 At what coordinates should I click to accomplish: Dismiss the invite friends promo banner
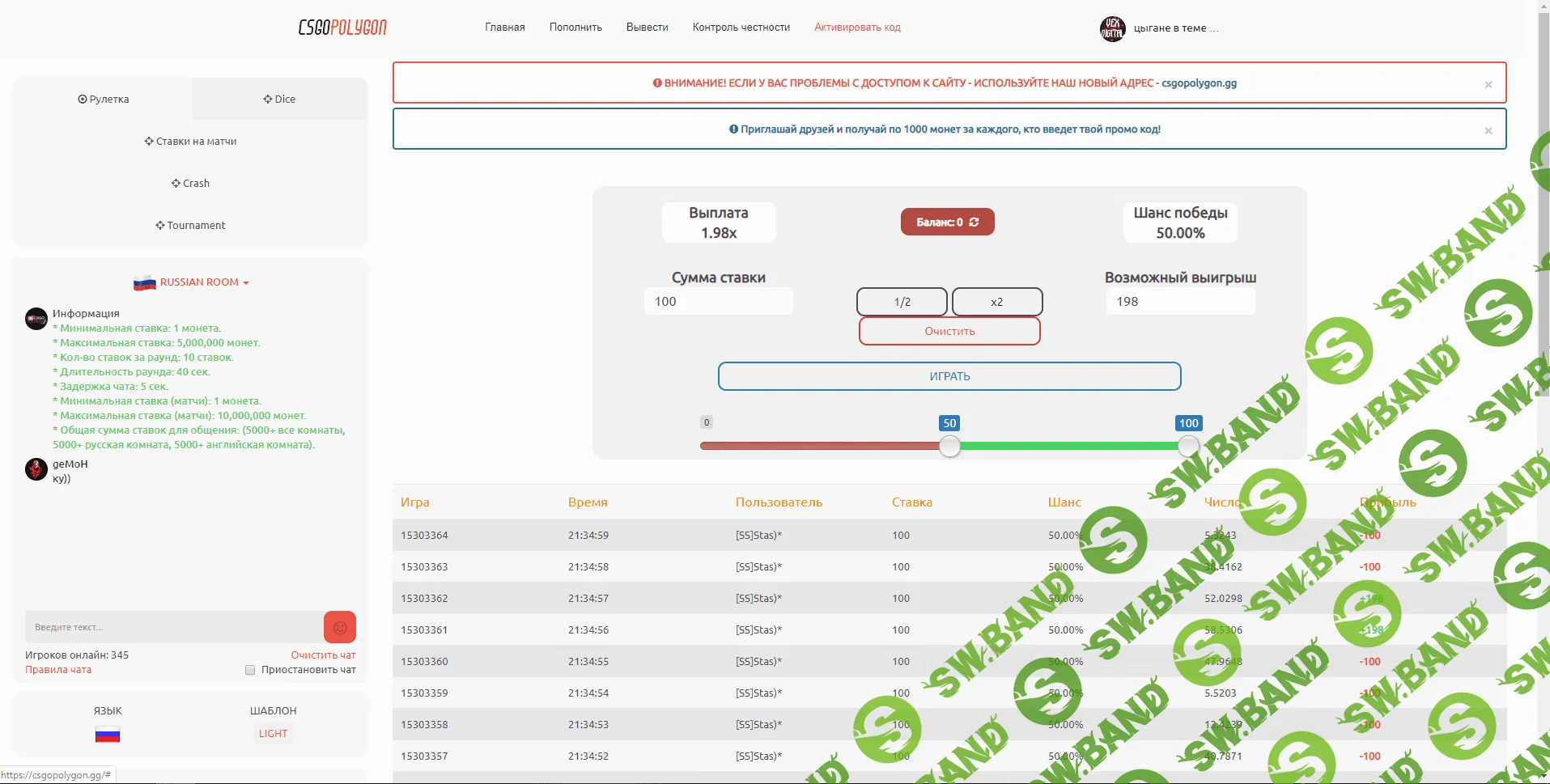click(1488, 130)
